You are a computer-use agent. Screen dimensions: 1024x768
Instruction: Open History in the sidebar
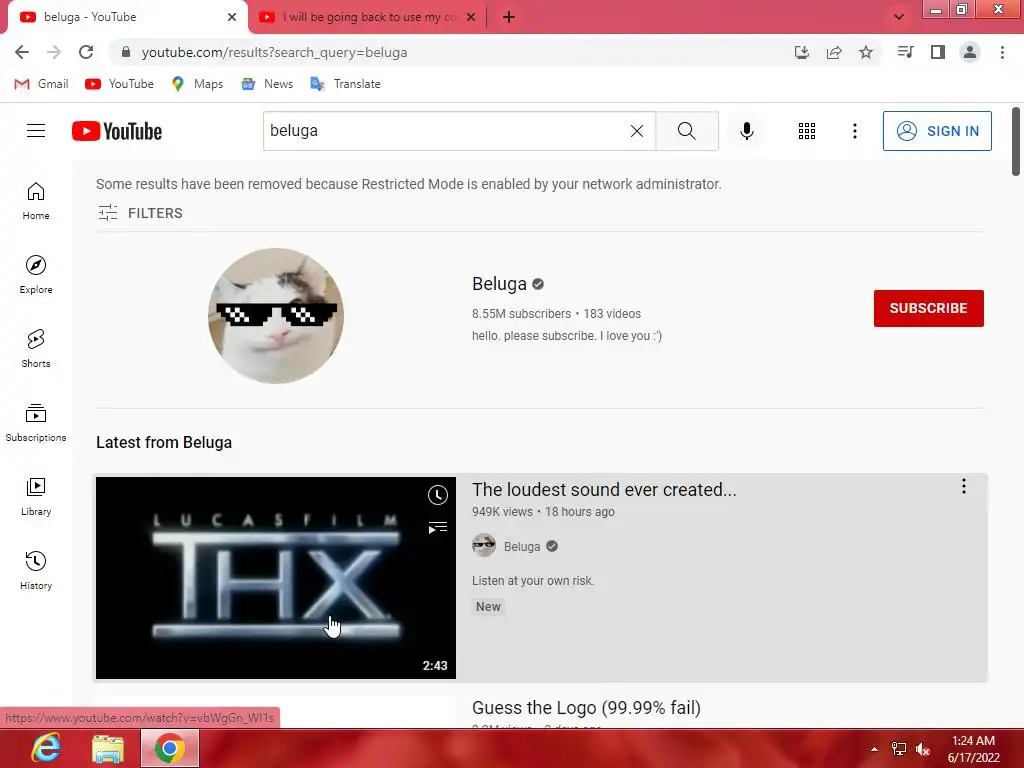pyautogui.click(x=36, y=571)
